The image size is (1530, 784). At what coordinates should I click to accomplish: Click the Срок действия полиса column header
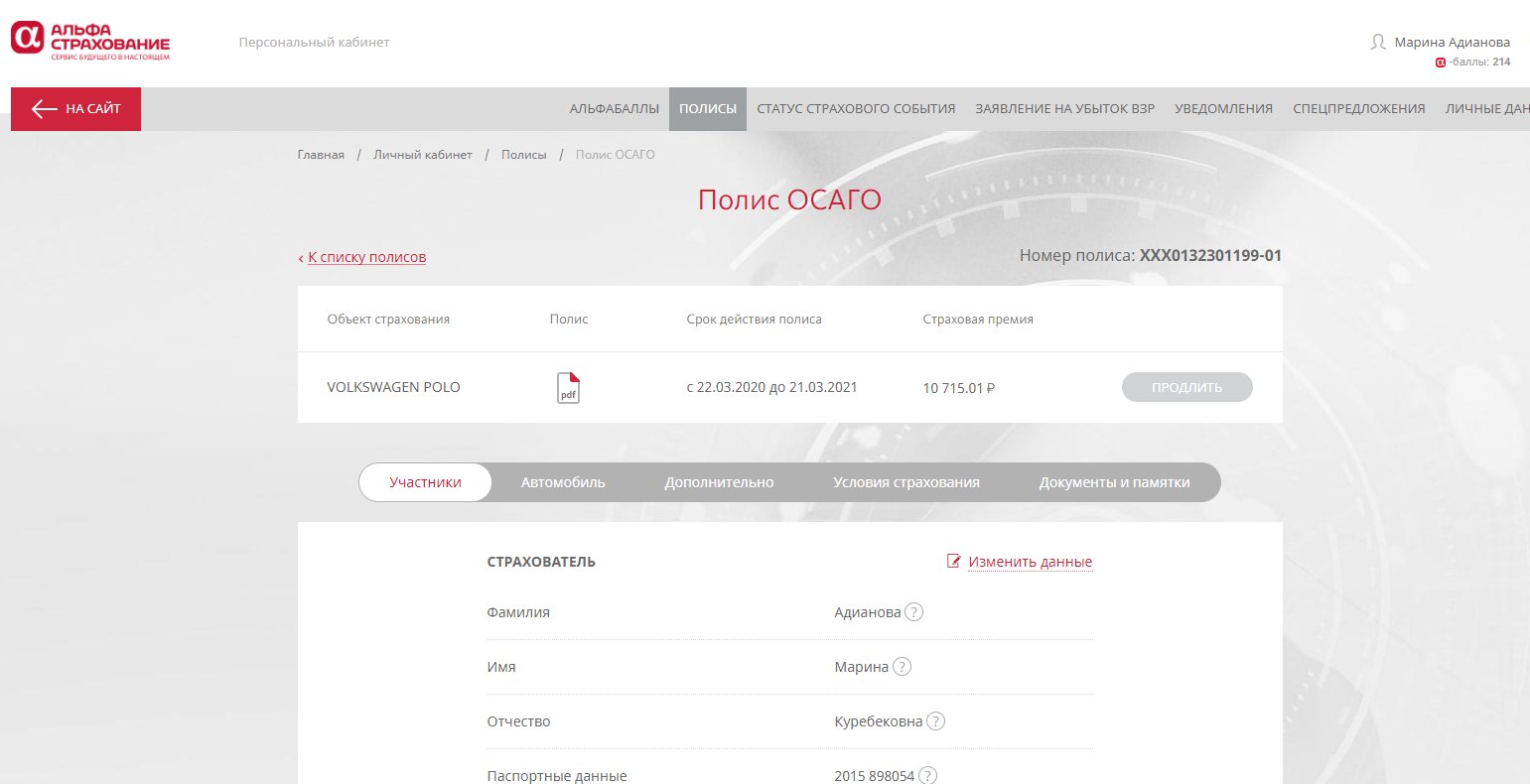click(x=754, y=320)
